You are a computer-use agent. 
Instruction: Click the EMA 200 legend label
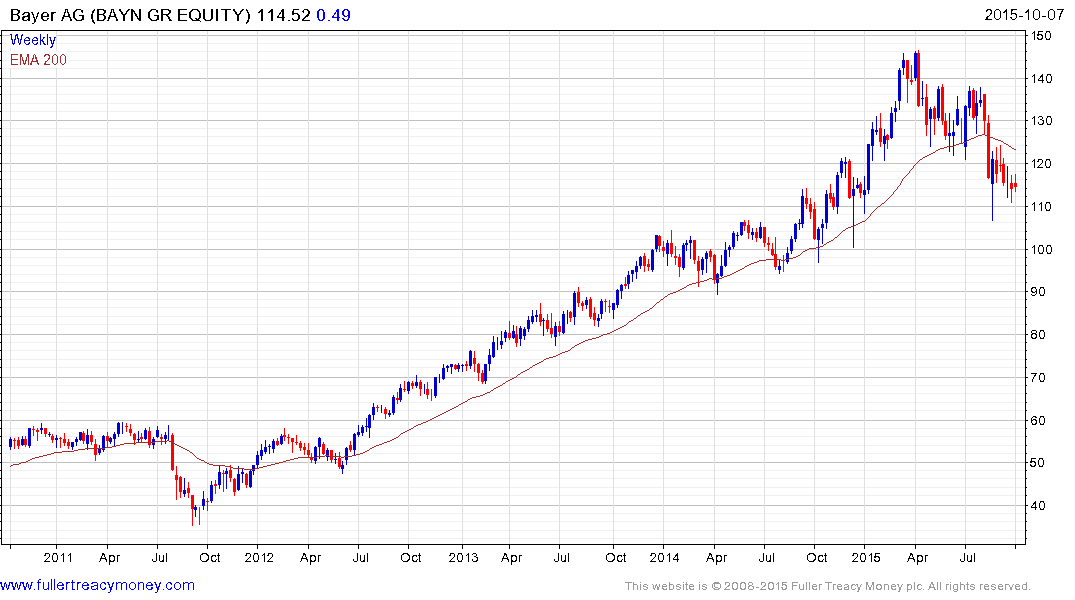coord(38,60)
